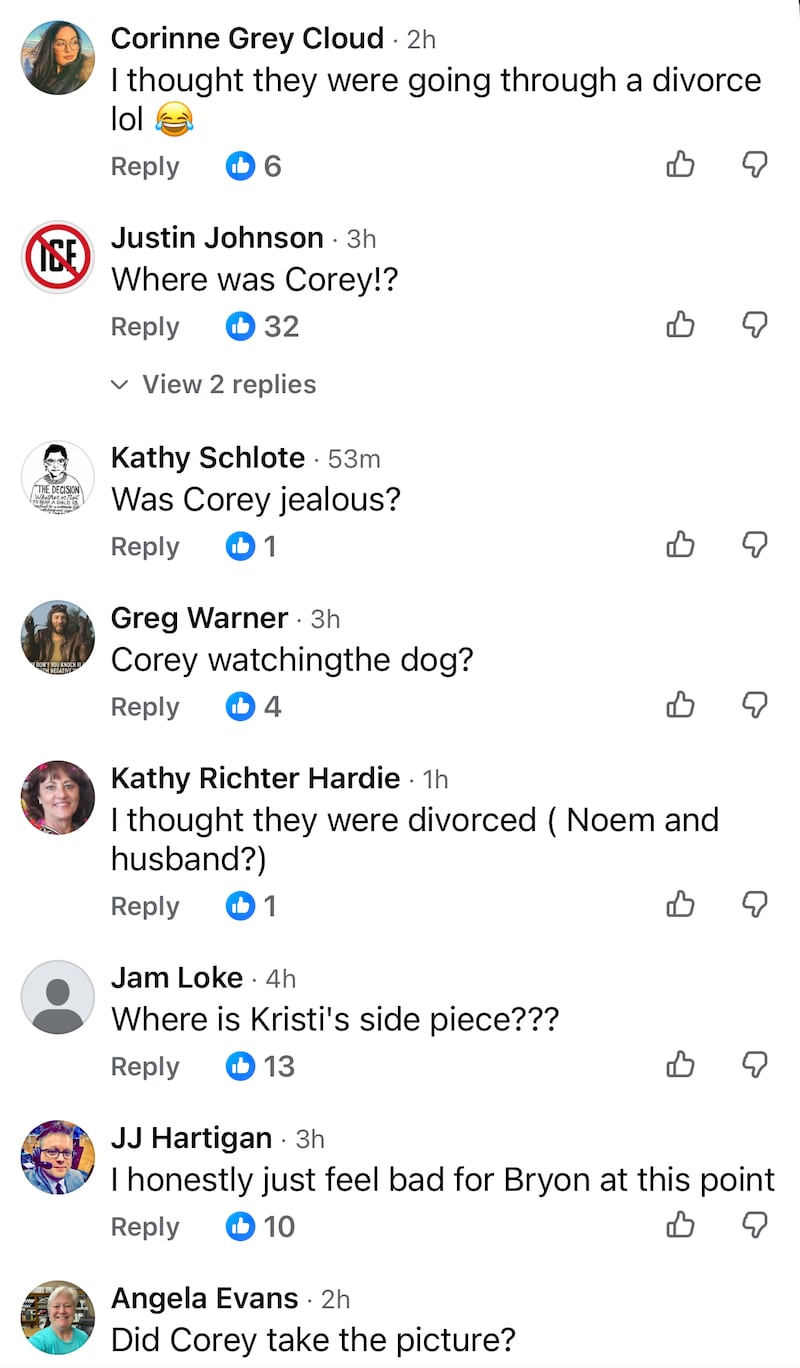The width and height of the screenshot is (800, 1368).
Task: Open Justin Johnson's profile
Action: (x=217, y=238)
